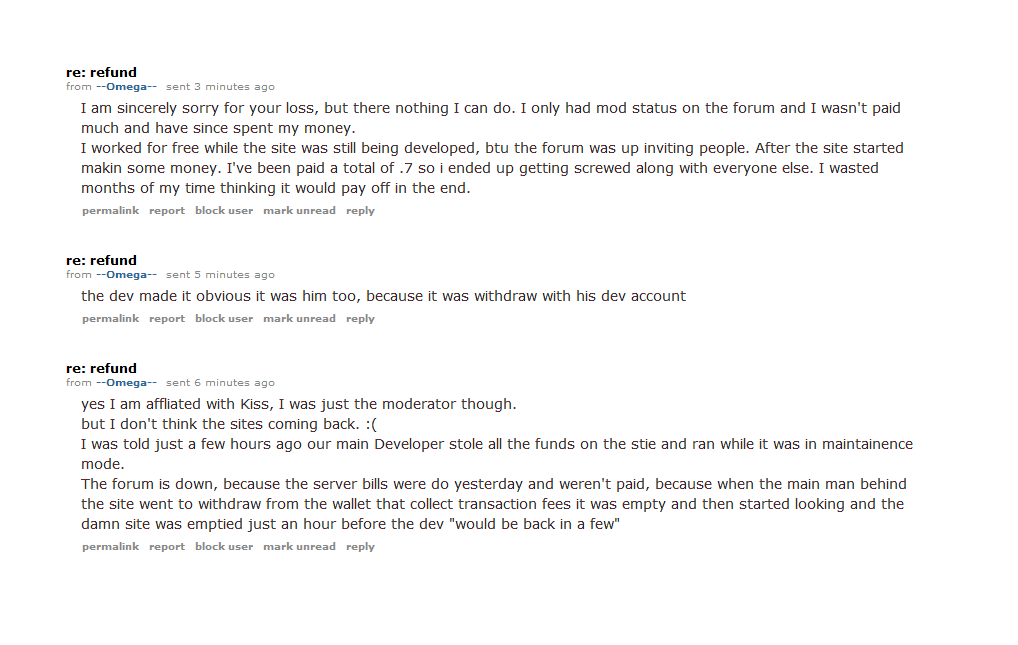Viewport: 1018px width, 645px height.
Task: Block user on the 6-minutes-ago message
Action: click(x=224, y=547)
